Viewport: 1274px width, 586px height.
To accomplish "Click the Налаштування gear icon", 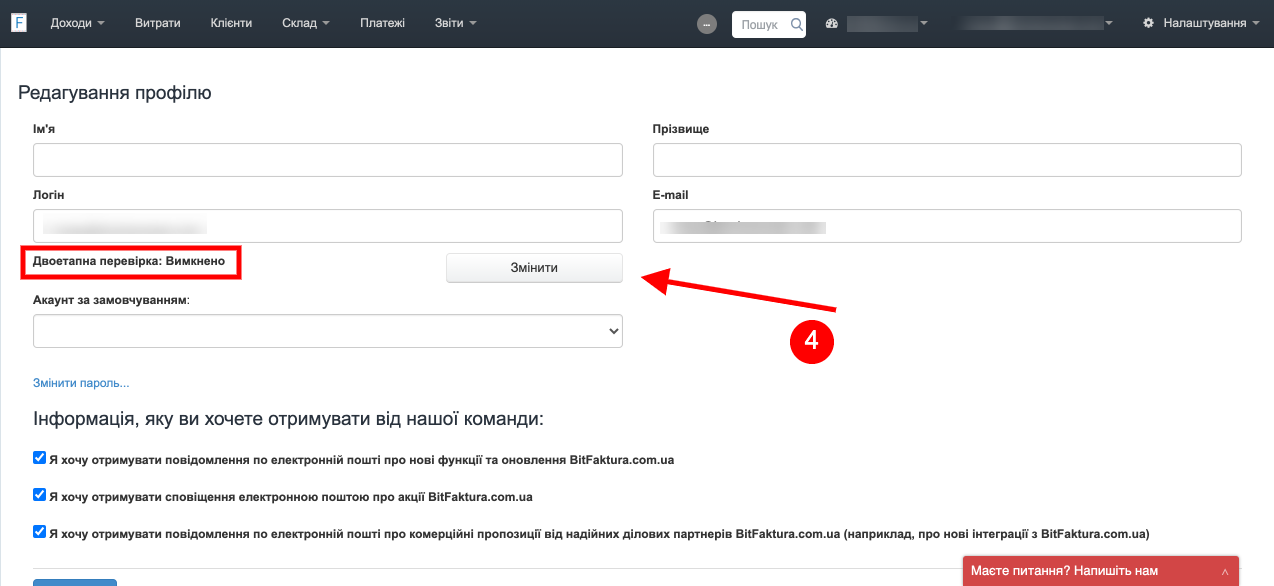I will tap(1148, 23).
